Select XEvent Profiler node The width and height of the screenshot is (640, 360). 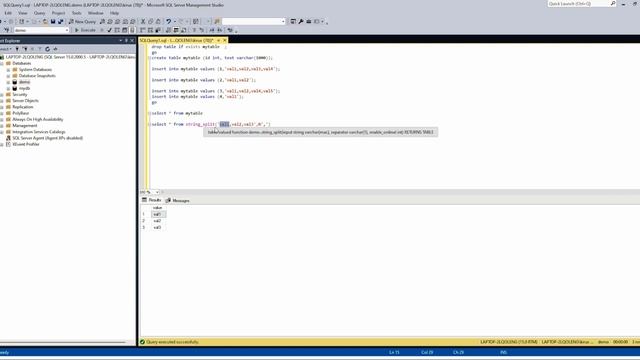pos(26,144)
